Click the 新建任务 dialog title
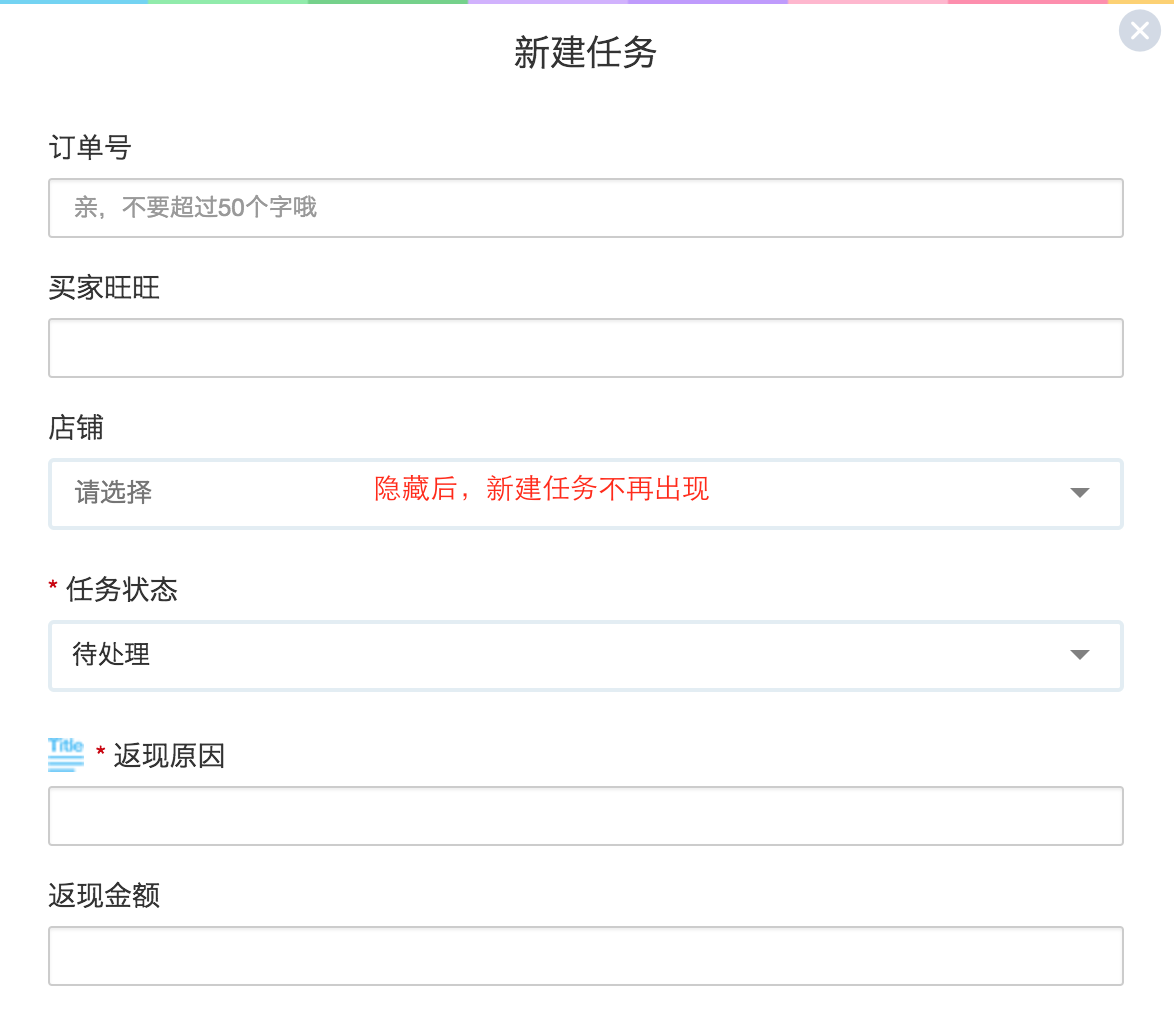 585,53
